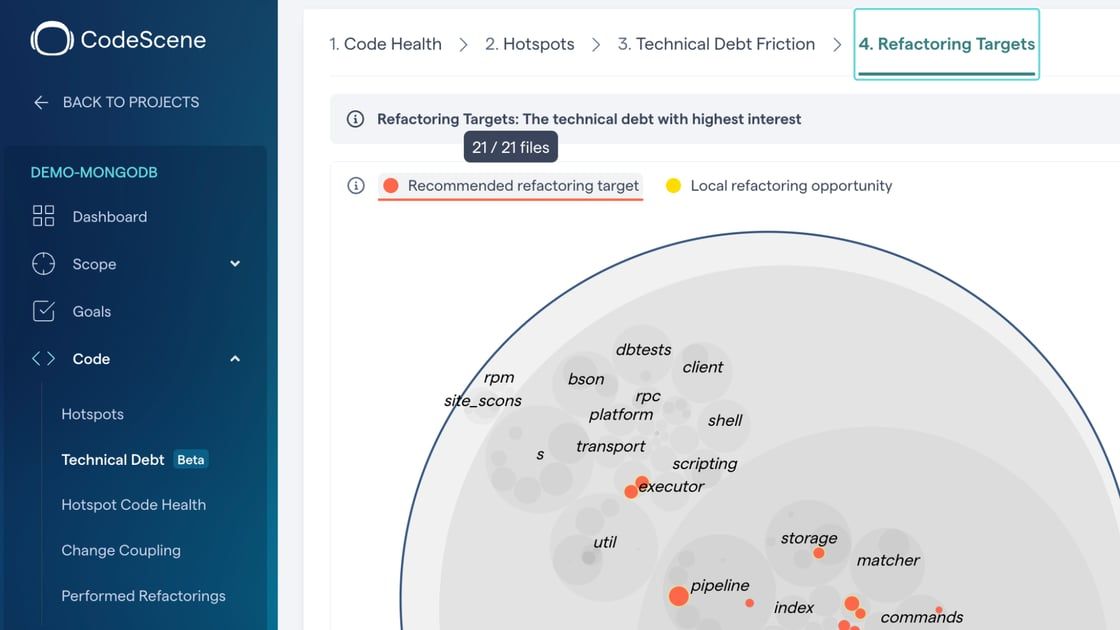
Task: Click the transport folder label
Action: (610, 446)
